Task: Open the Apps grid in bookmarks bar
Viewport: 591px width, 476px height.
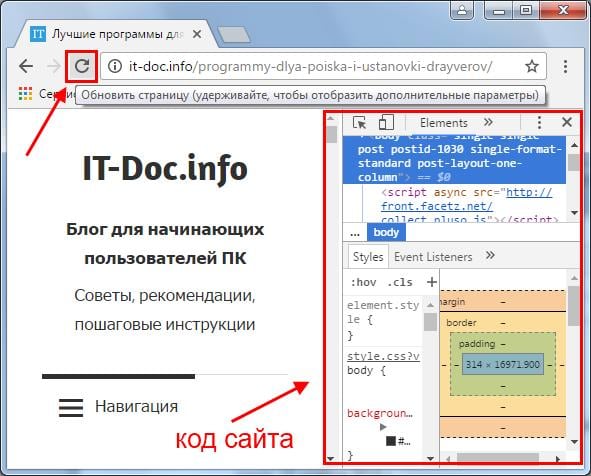Action: pyautogui.click(x=25, y=93)
